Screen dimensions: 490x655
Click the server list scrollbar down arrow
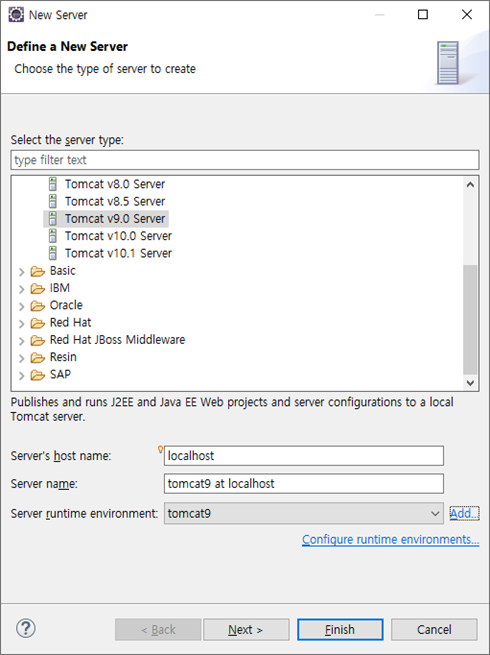coord(470,383)
